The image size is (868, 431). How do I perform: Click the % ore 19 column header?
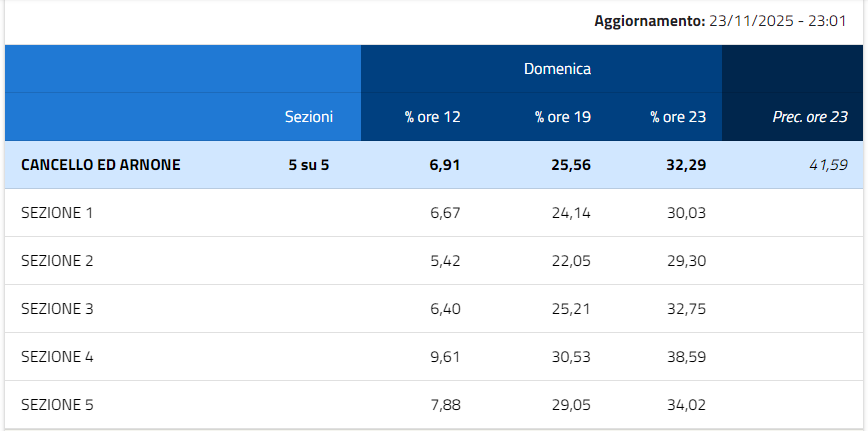point(563,117)
